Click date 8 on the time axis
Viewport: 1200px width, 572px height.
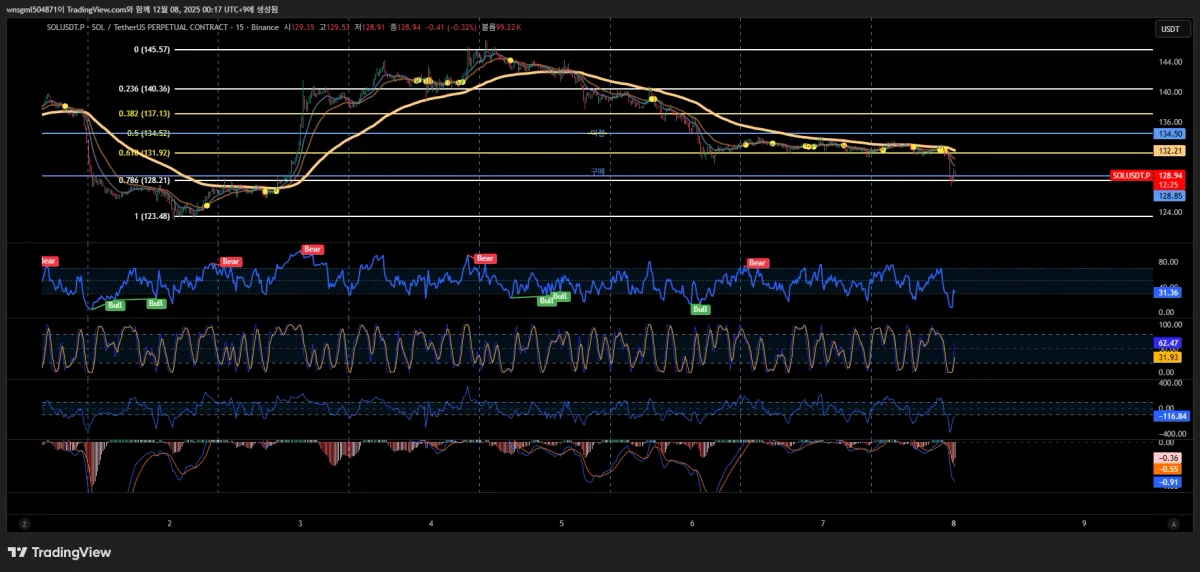954,523
